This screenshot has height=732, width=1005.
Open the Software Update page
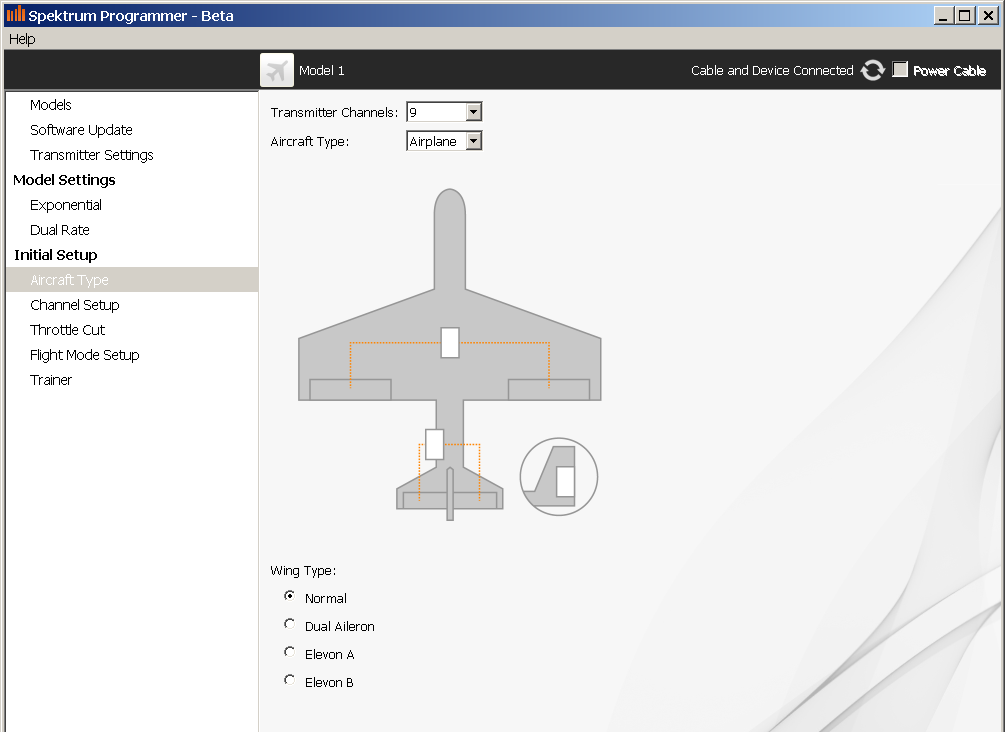pyautogui.click(x=81, y=130)
